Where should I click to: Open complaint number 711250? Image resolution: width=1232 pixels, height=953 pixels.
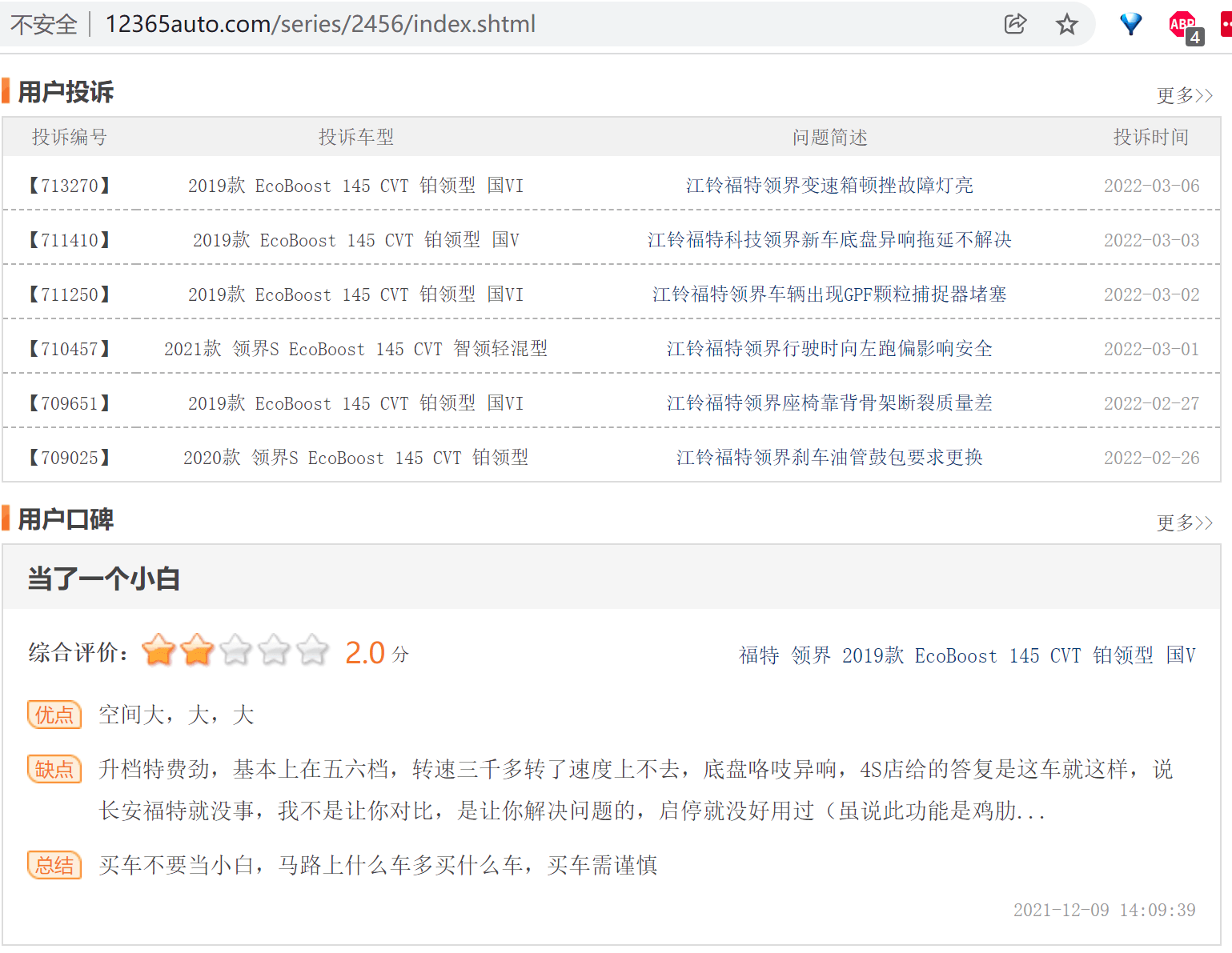70,294
